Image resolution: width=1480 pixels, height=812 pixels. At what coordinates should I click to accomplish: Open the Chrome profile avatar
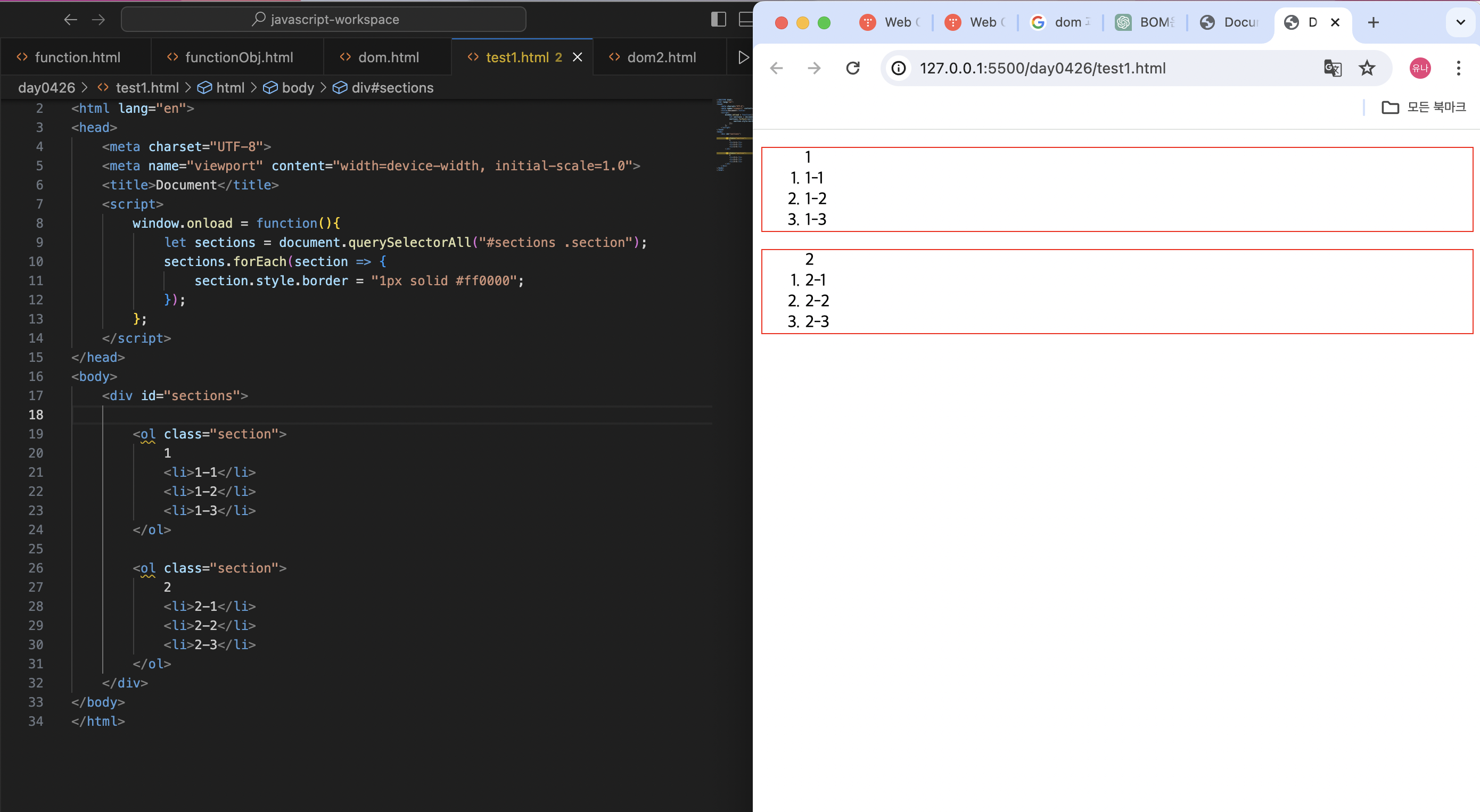pyautogui.click(x=1420, y=68)
